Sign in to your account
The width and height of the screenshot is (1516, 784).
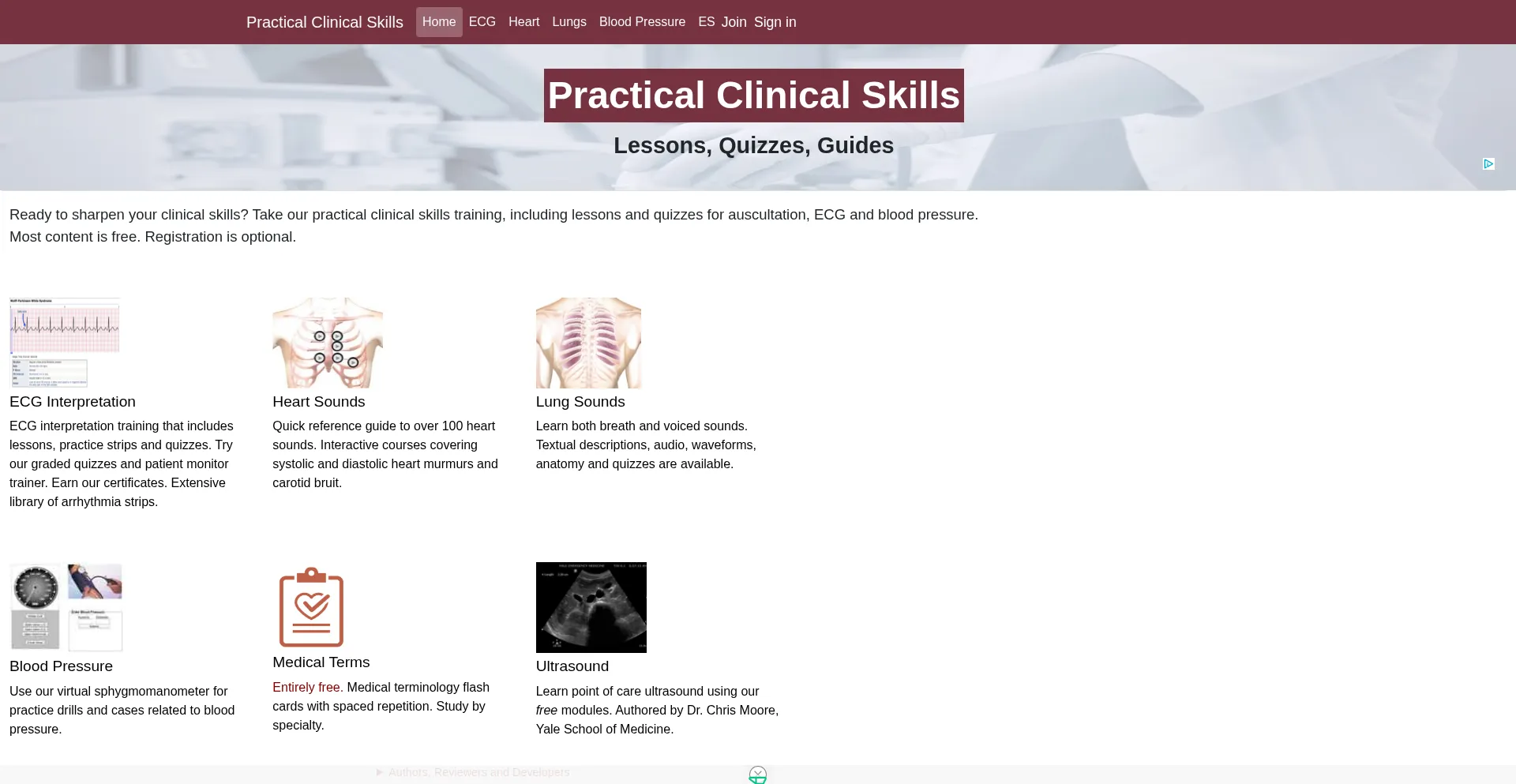pos(775,21)
